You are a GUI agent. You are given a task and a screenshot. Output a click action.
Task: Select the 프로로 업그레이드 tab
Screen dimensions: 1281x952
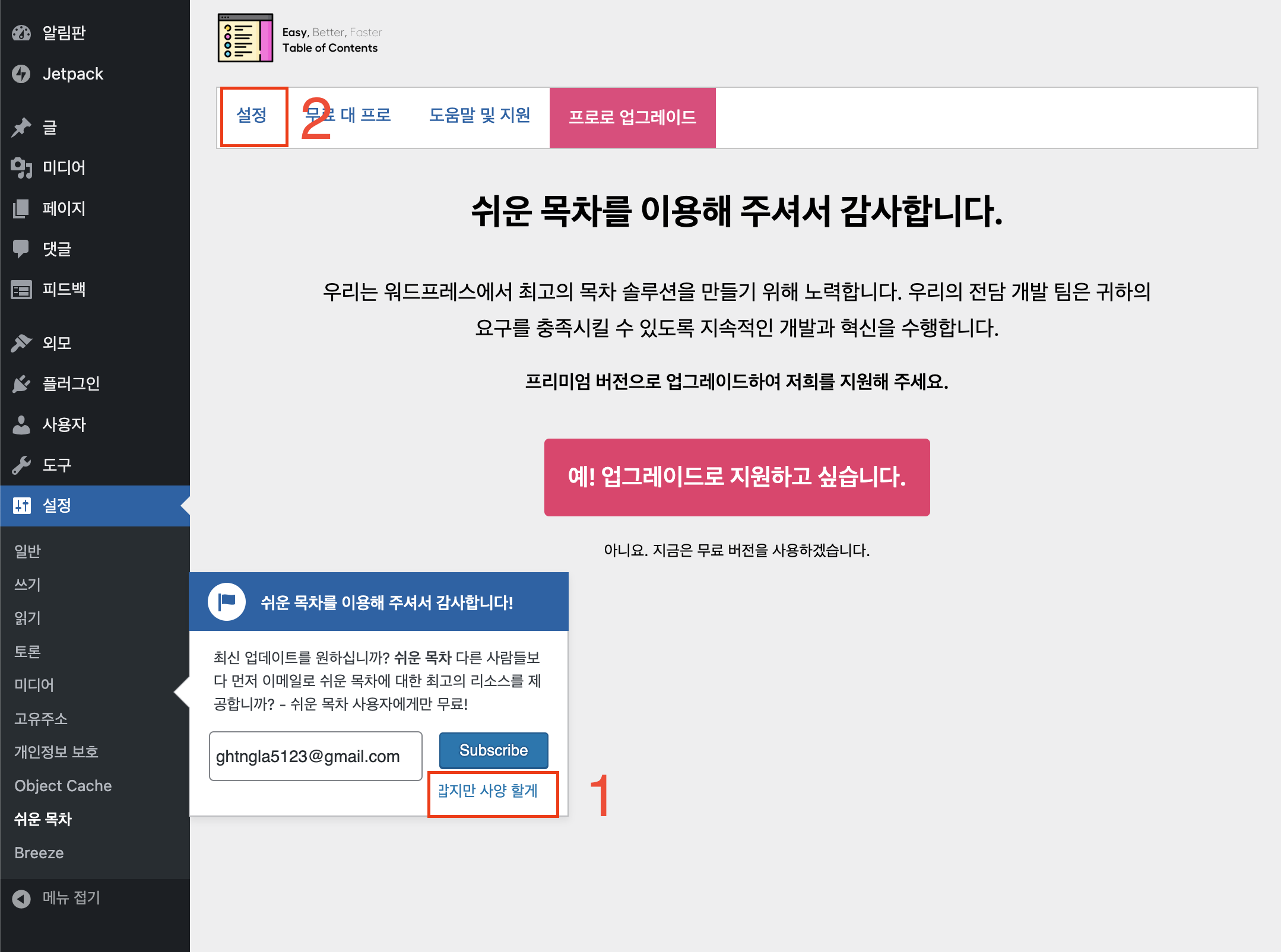[x=632, y=118]
